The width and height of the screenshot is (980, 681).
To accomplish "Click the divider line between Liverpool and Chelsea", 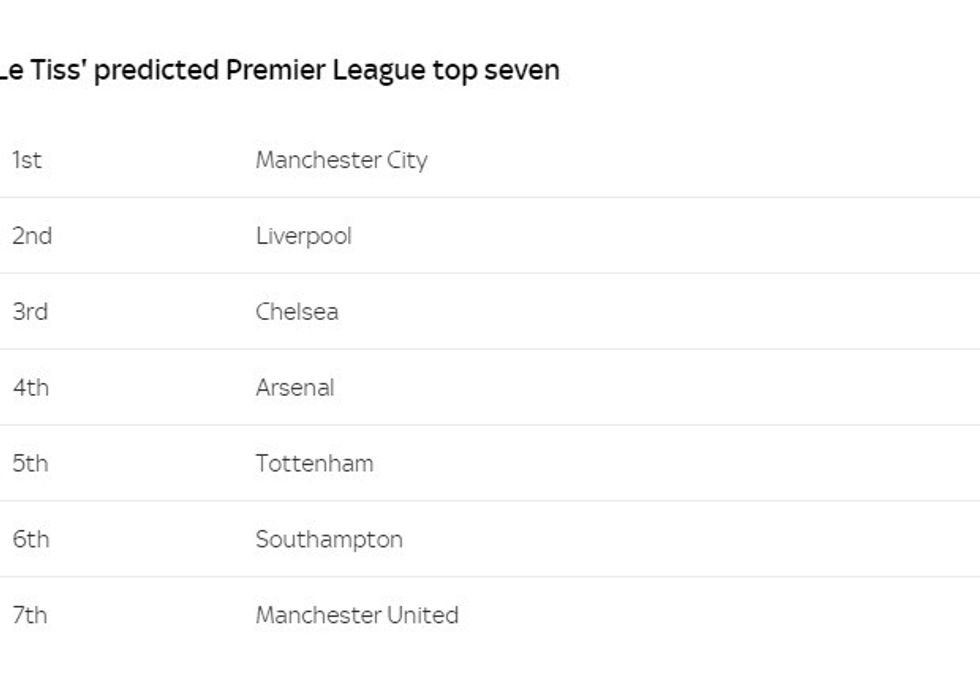I will click(x=490, y=273).
